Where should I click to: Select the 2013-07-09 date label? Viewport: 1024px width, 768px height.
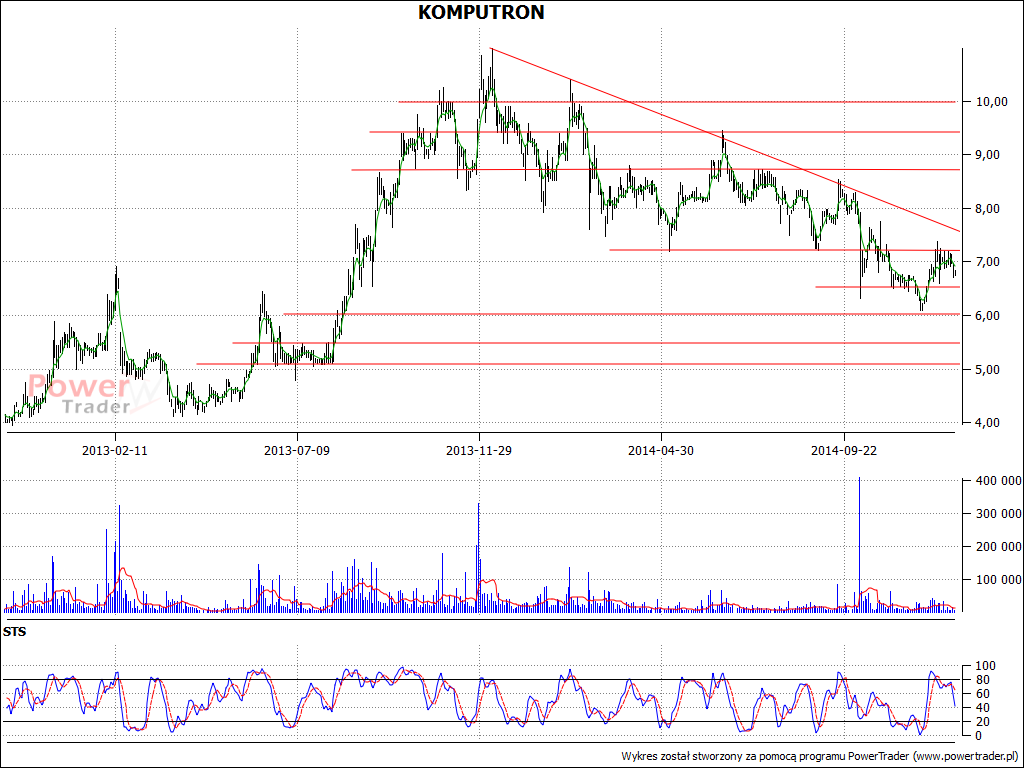pos(297,451)
